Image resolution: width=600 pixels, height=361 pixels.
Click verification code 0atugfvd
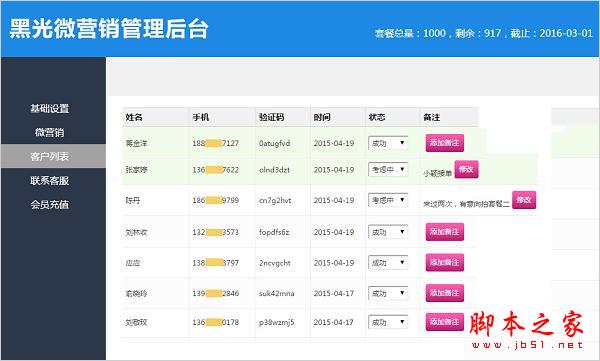point(274,144)
